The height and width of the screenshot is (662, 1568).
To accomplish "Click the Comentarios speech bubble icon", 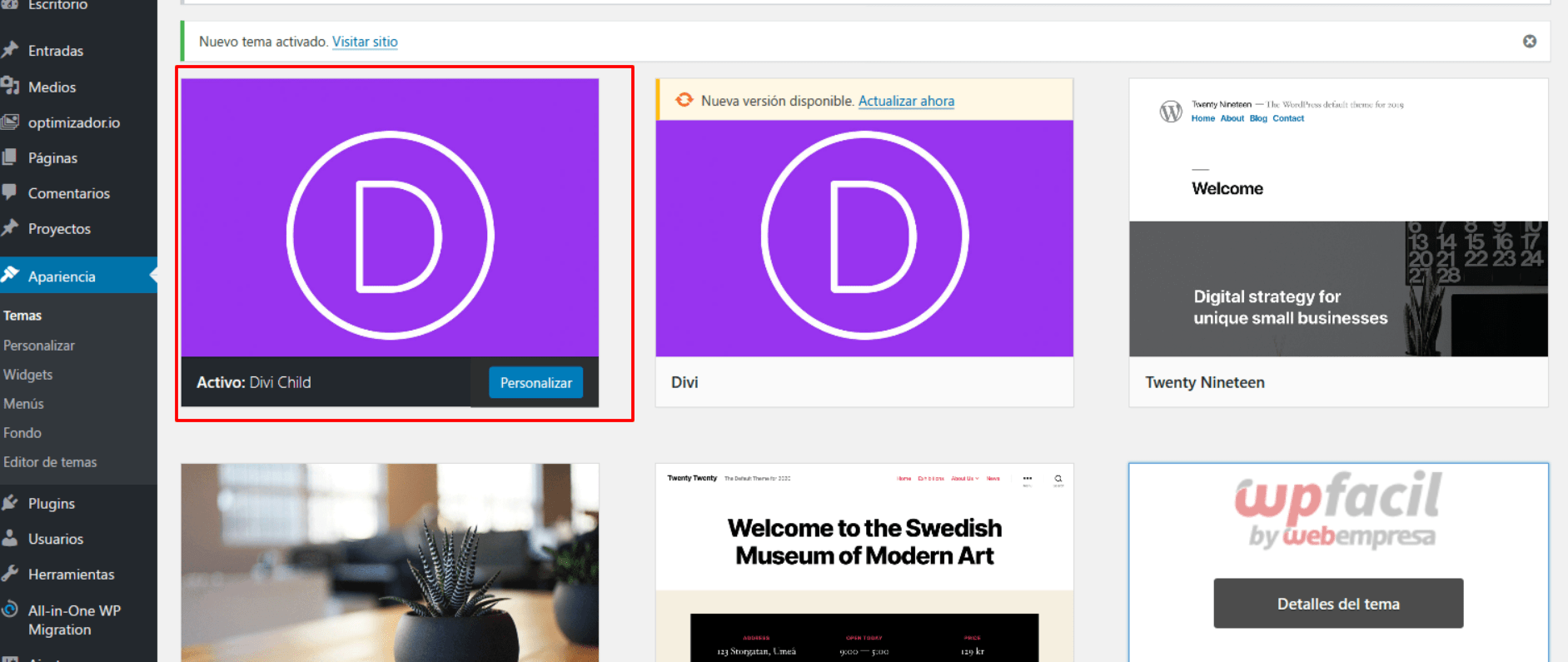I will [9, 192].
